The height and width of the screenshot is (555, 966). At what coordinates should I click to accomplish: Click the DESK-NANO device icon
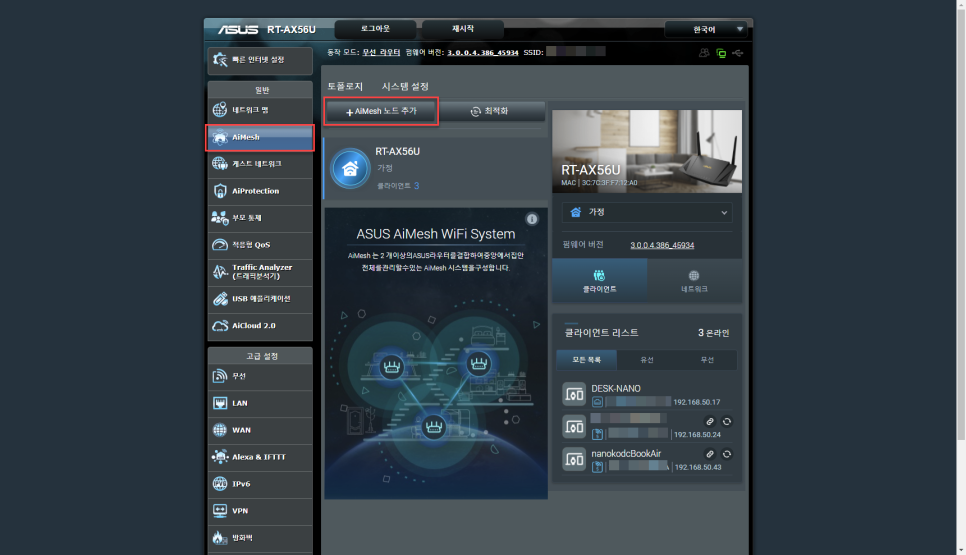[x=574, y=394]
